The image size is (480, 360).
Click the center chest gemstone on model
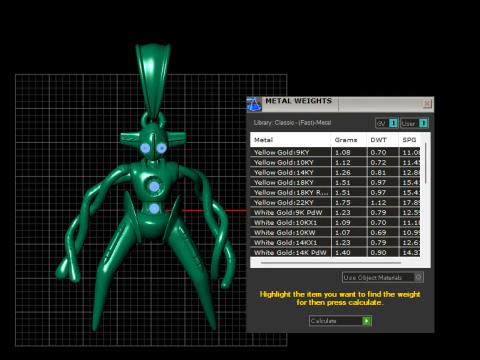tap(154, 187)
